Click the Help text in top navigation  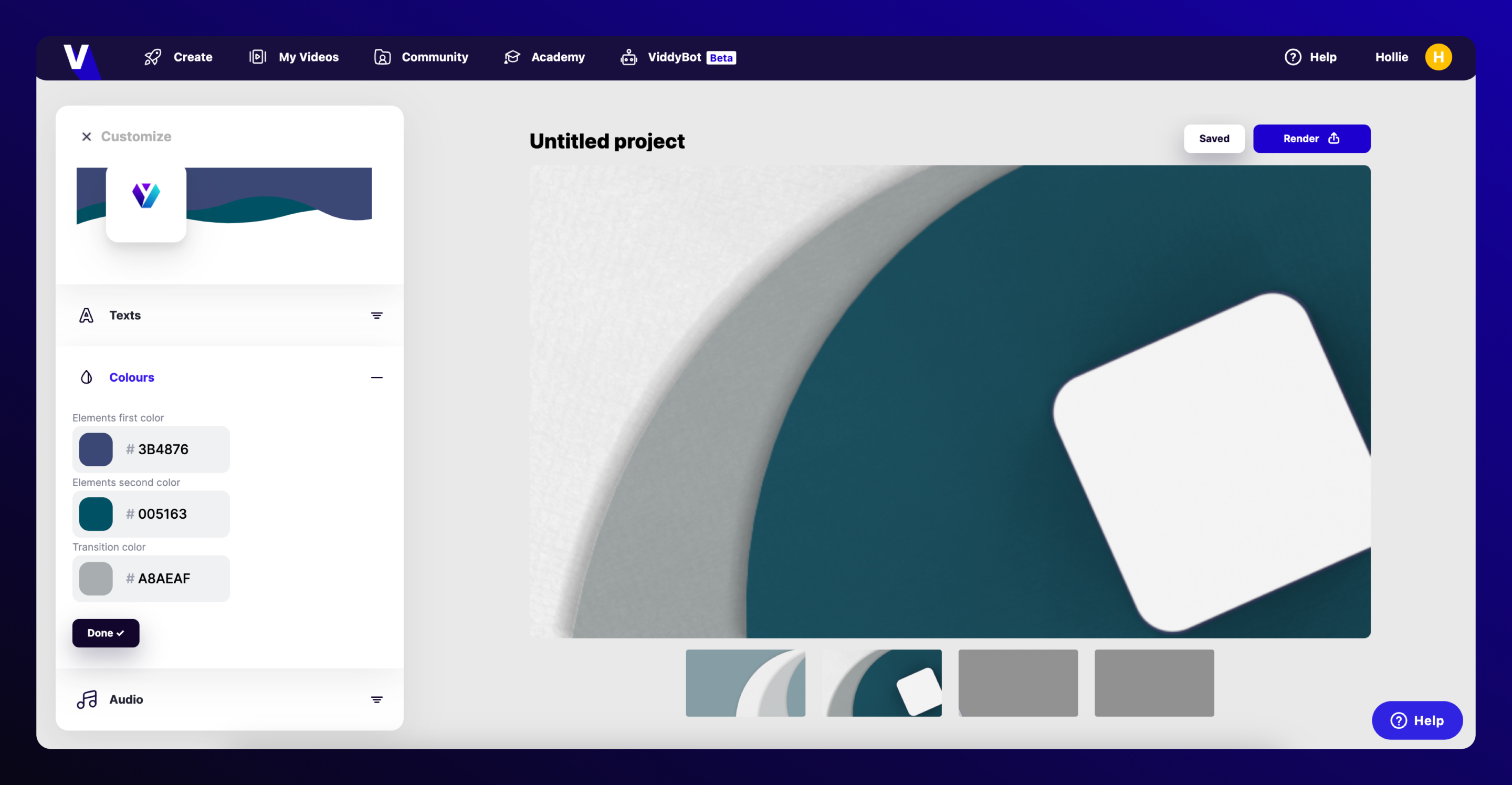1323,57
